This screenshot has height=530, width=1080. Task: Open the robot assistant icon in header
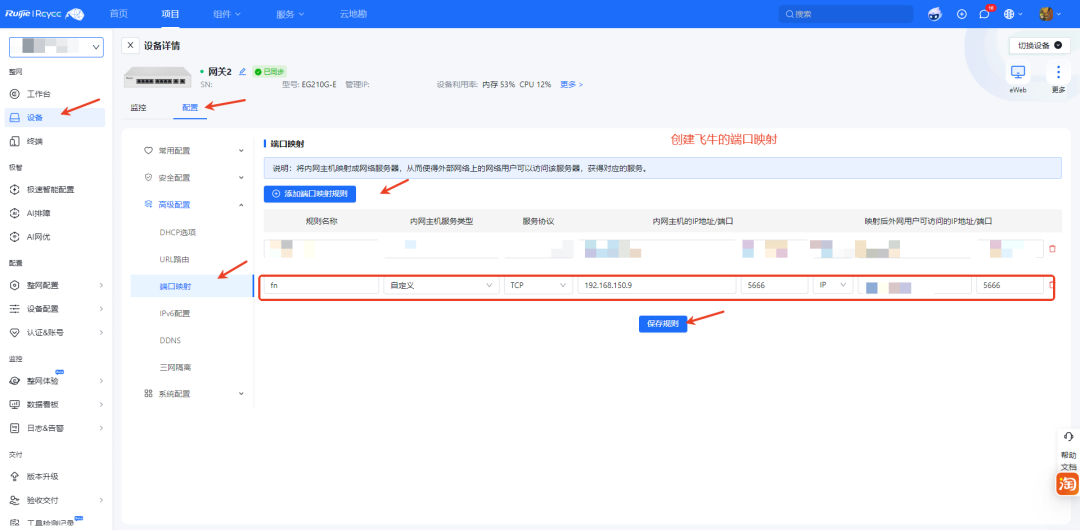coord(935,14)
